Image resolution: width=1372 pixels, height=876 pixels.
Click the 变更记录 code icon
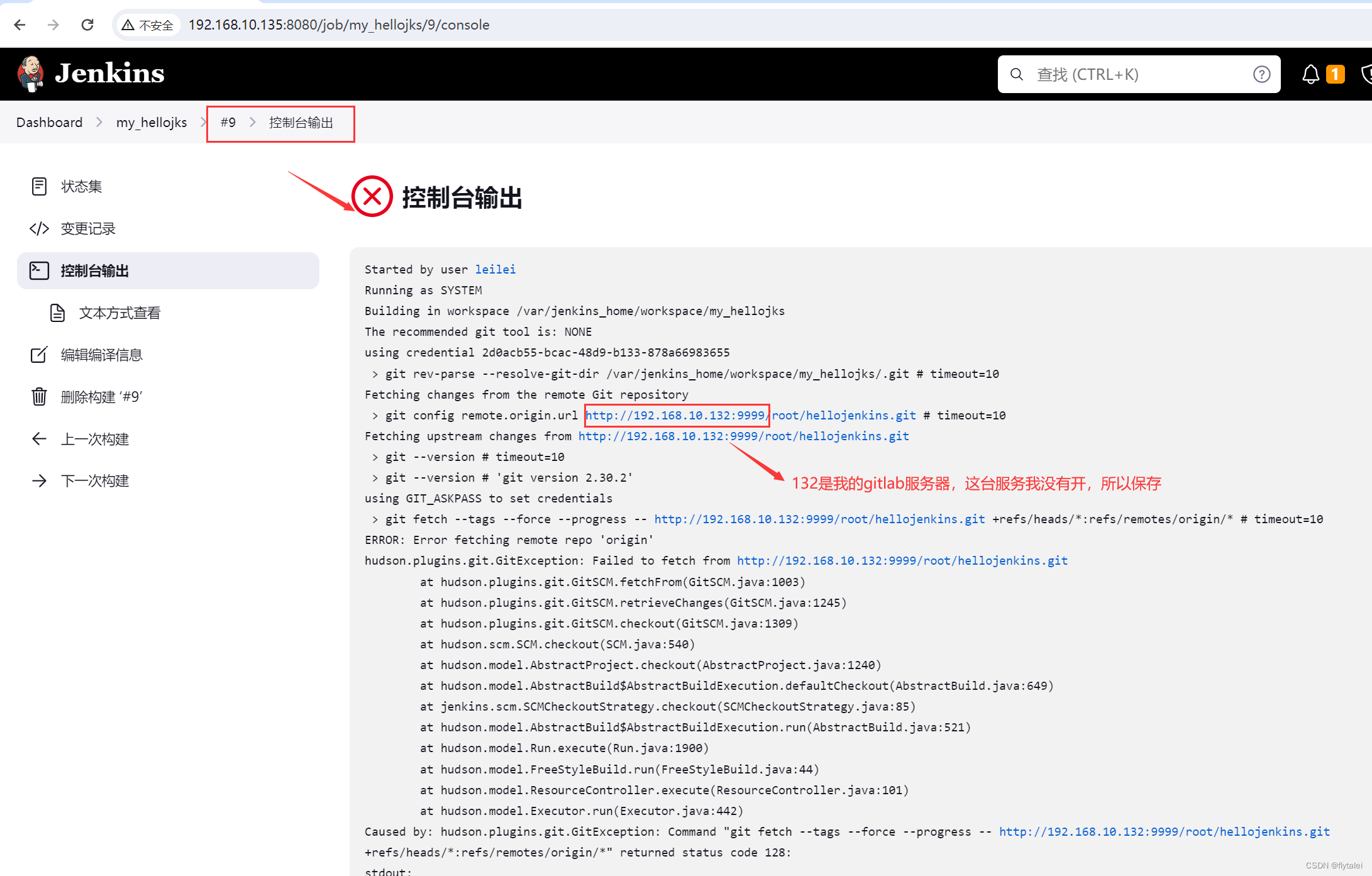pos(39,229)
